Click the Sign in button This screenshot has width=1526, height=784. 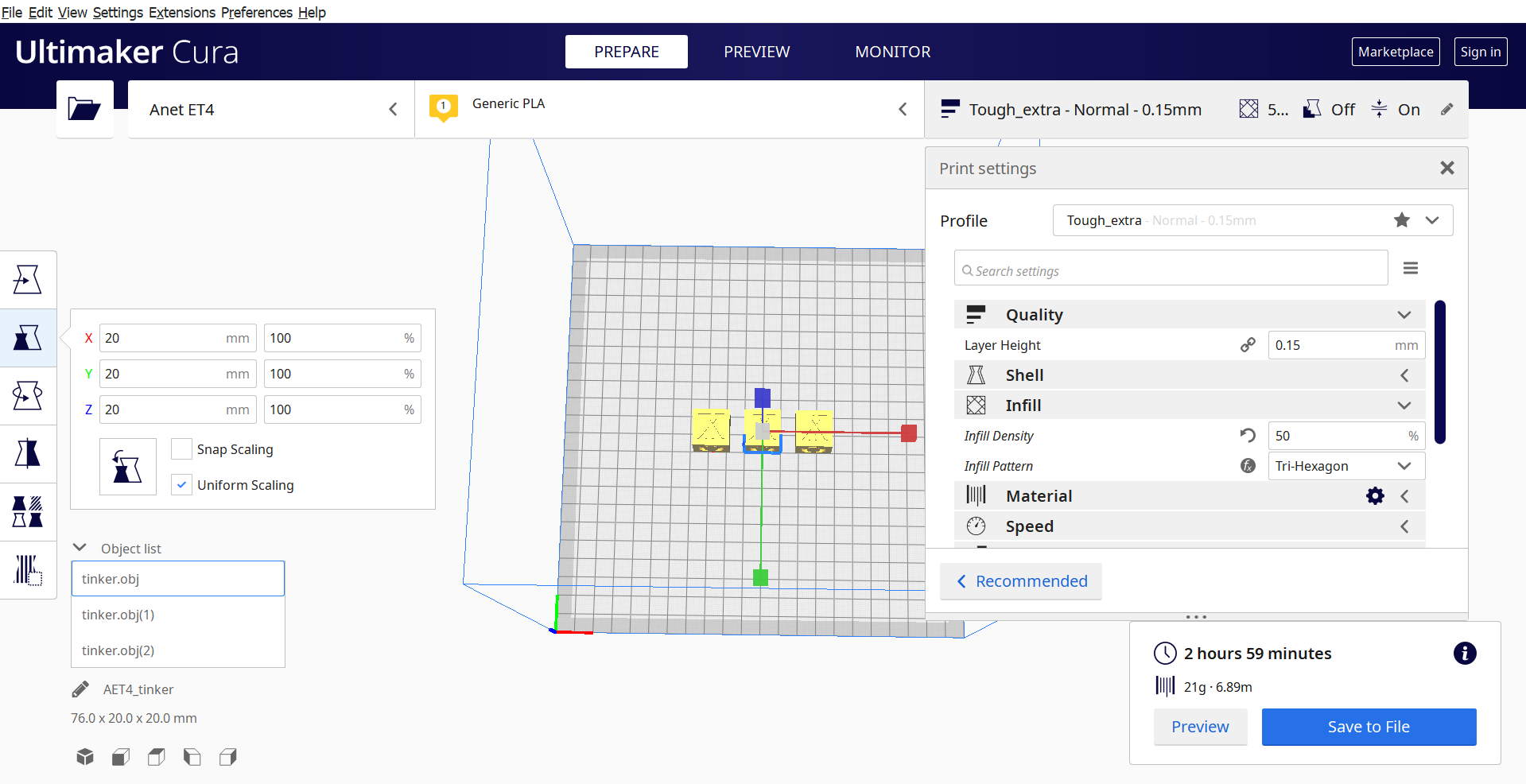(x=1481, y=52)
